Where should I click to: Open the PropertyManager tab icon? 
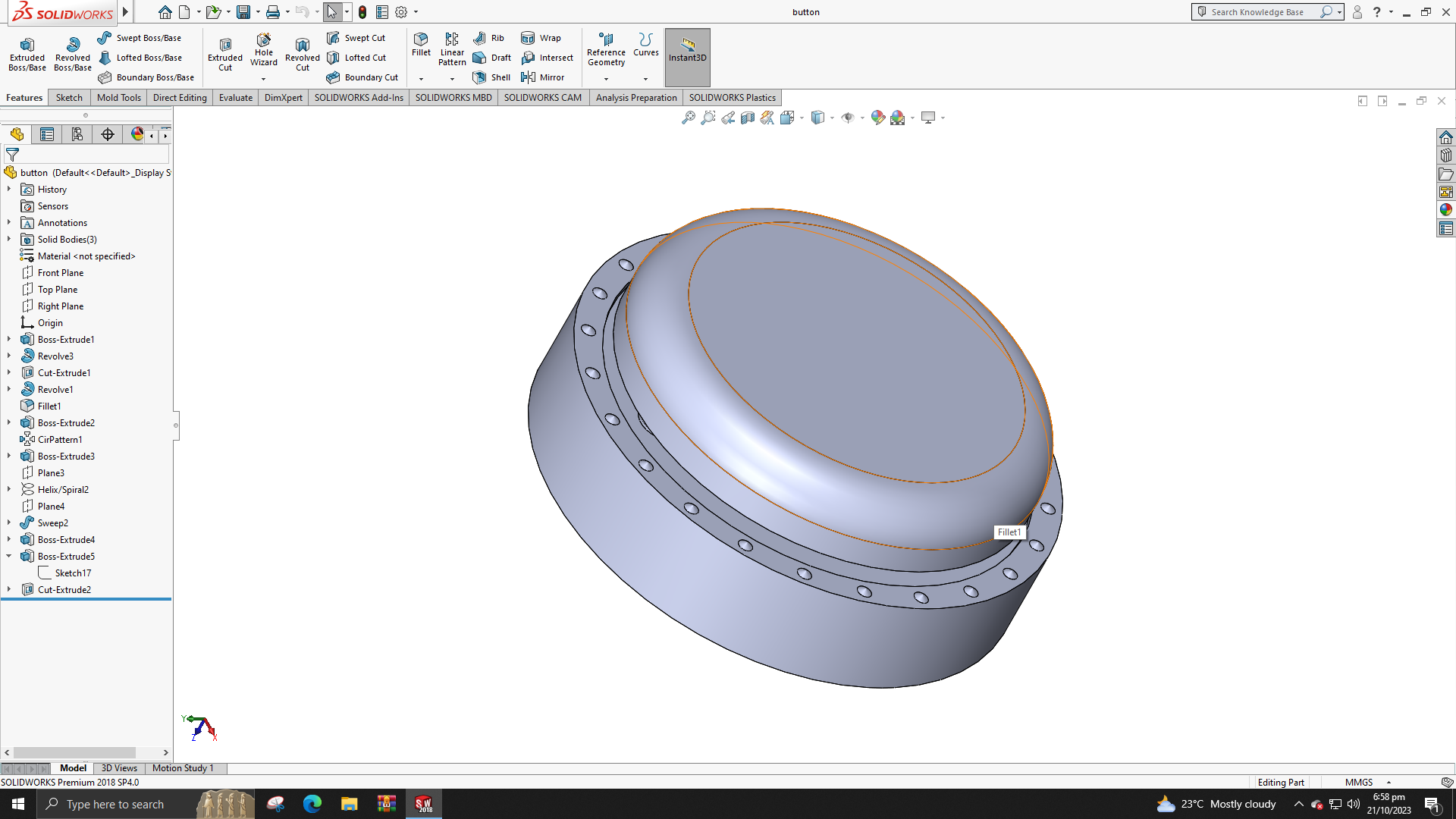click(x=47, y=134)
